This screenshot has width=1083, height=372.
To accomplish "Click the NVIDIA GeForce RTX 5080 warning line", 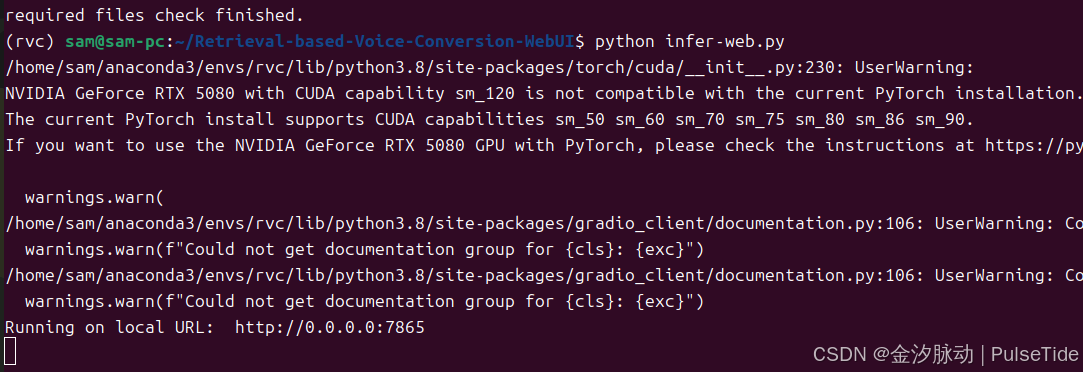I will (542, 94).
